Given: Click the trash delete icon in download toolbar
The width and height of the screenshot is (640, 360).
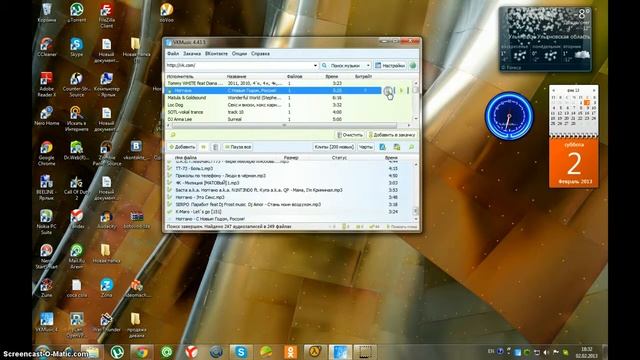Looking at the screenshot, I should click(x=215, y=147).
